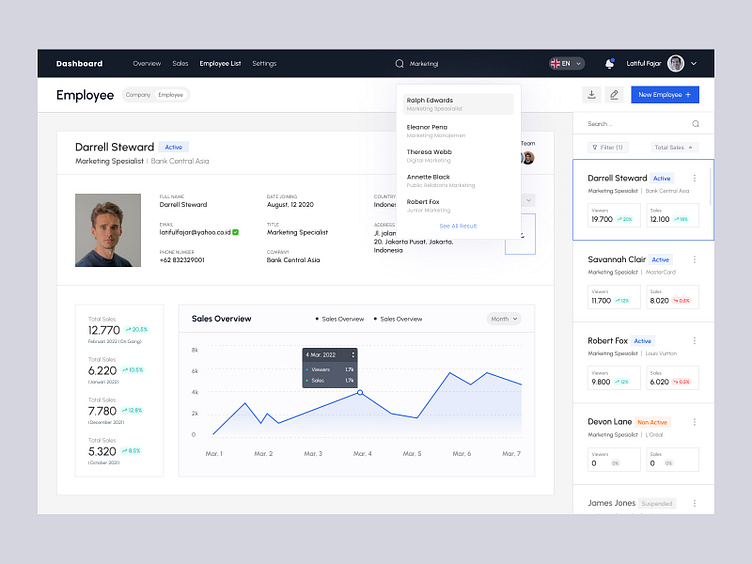Click the Active badge next to Darrell Steward heading
Image resolution: width=752 pixels, height=564 pixels.
click(x=173, y=147)
